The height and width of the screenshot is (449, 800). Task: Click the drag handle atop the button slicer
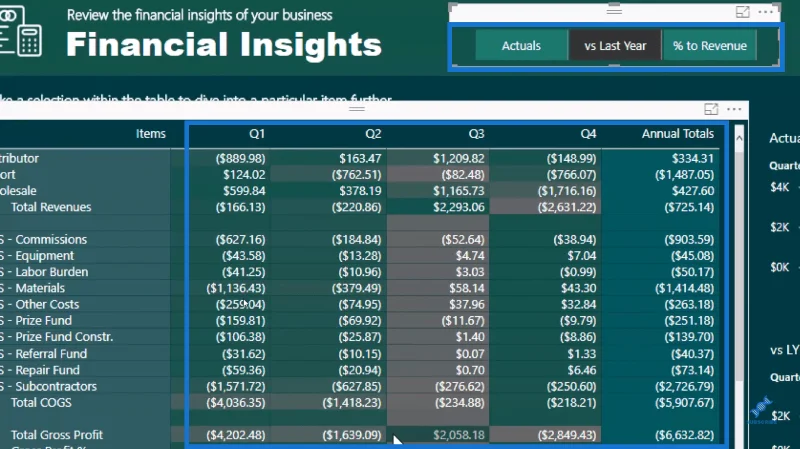[614, 9]
